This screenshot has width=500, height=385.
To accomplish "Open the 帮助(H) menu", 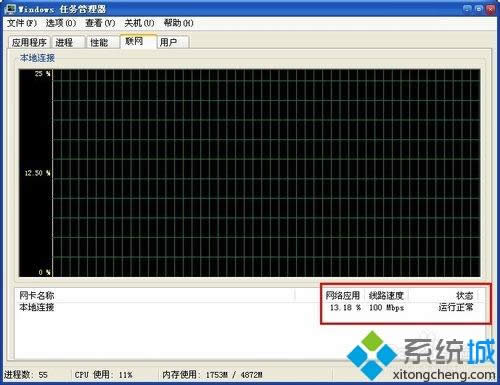I will click(x=179, y=23).
